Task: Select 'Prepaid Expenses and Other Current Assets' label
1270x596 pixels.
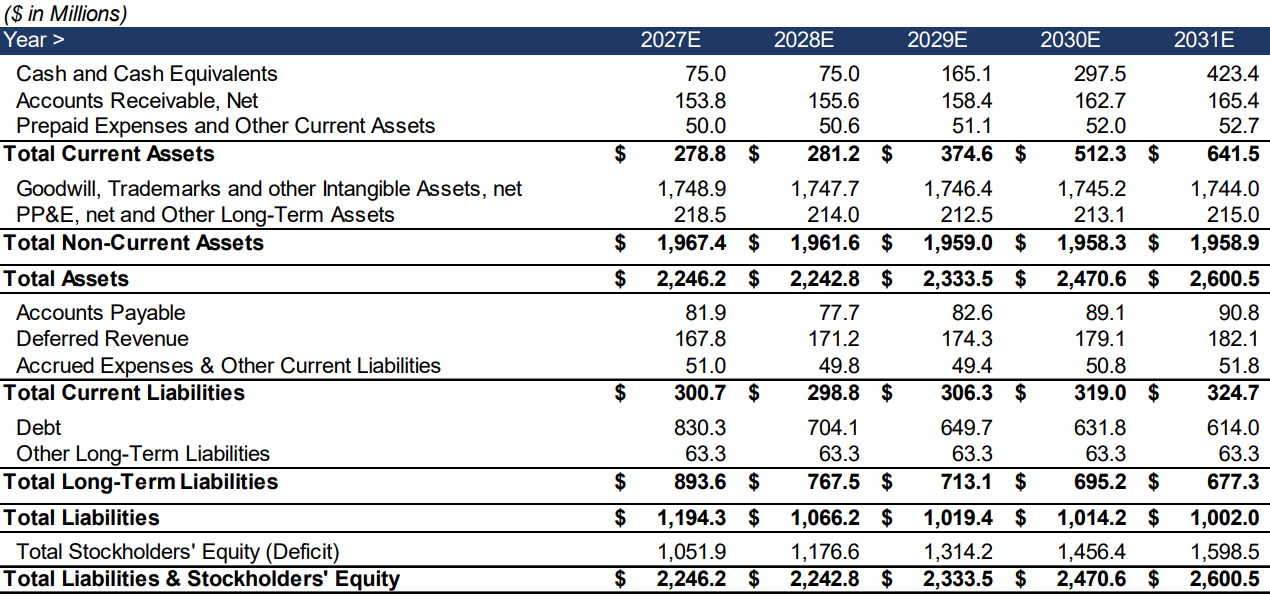Action: click(x=226, y=126)
